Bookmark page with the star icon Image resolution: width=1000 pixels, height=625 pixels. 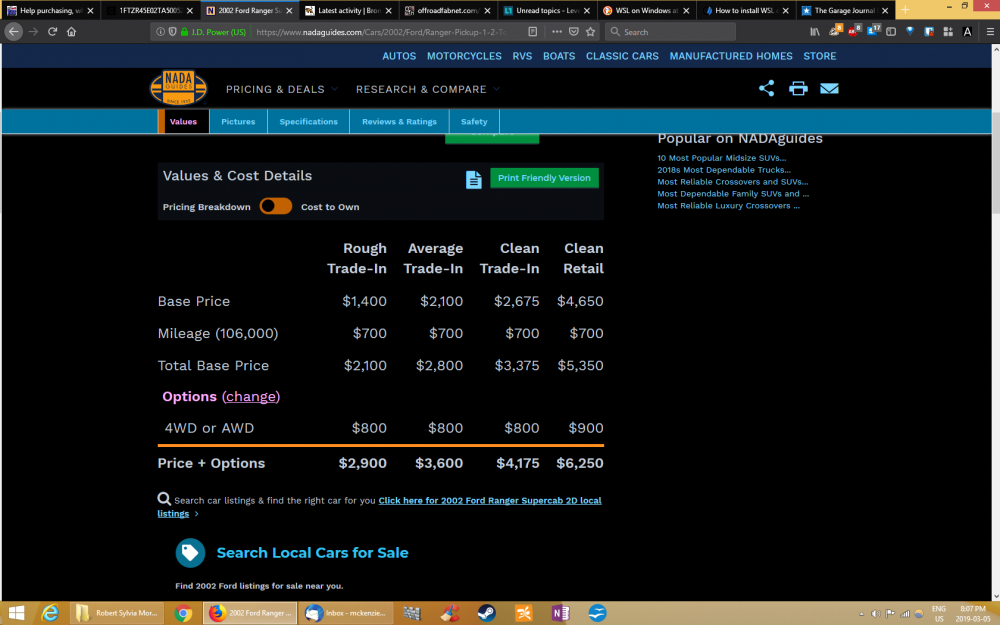[x=591, y=31]
